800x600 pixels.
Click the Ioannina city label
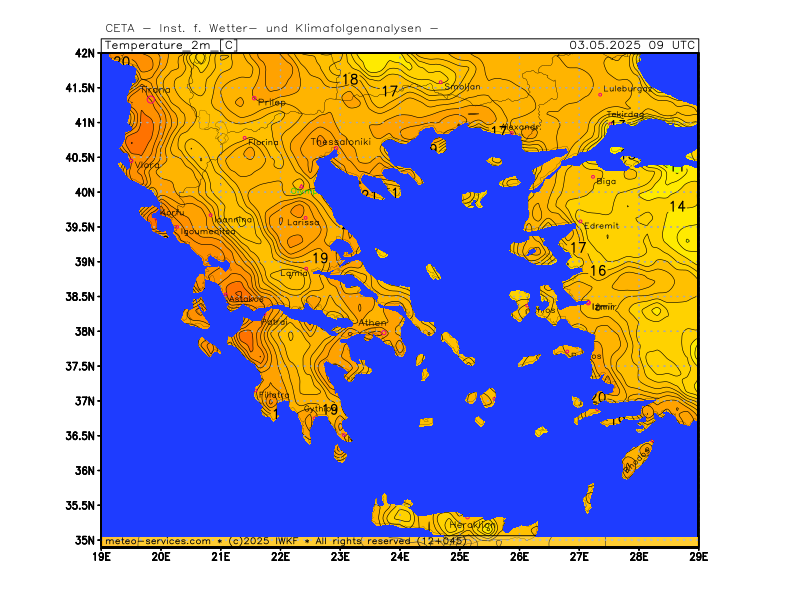pos(233,219)
